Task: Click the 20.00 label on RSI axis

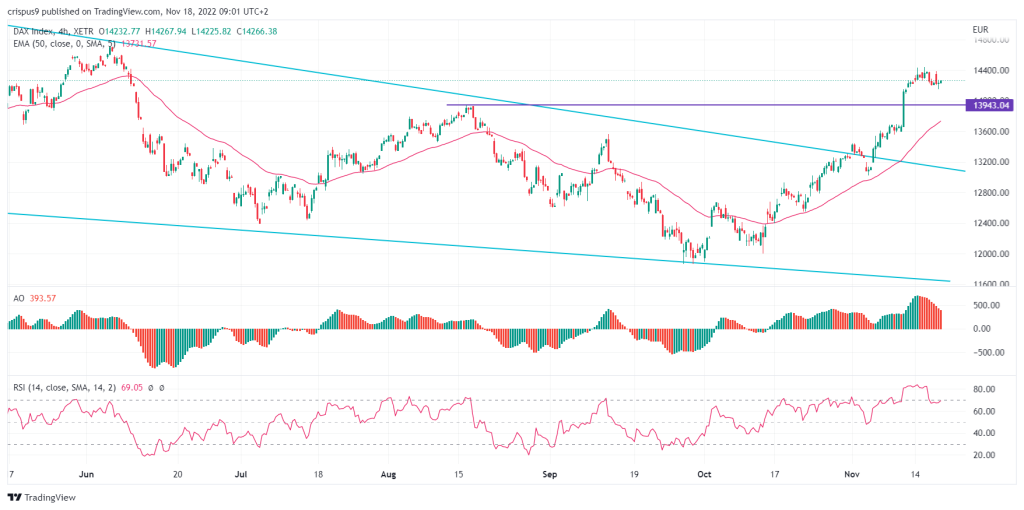Action: tap(984, 454)
